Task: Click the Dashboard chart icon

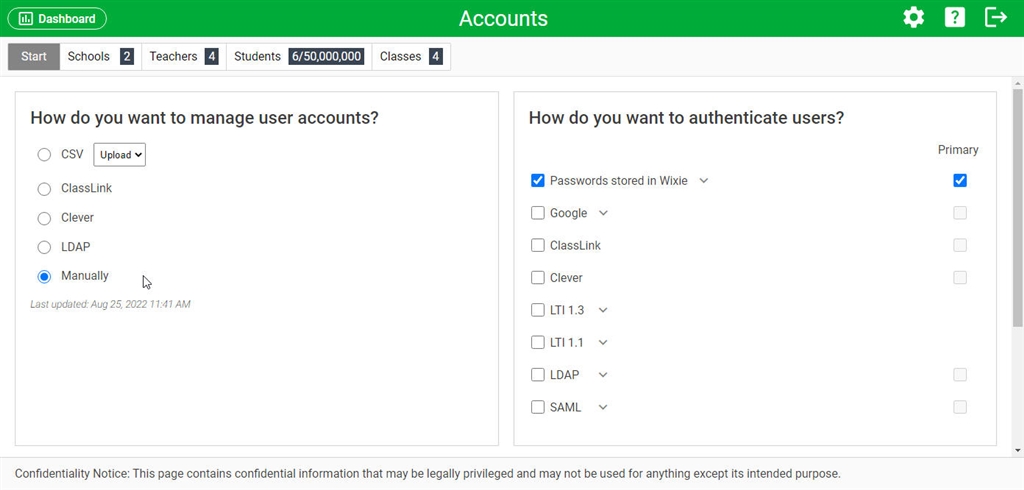Action: click(26, 18)
